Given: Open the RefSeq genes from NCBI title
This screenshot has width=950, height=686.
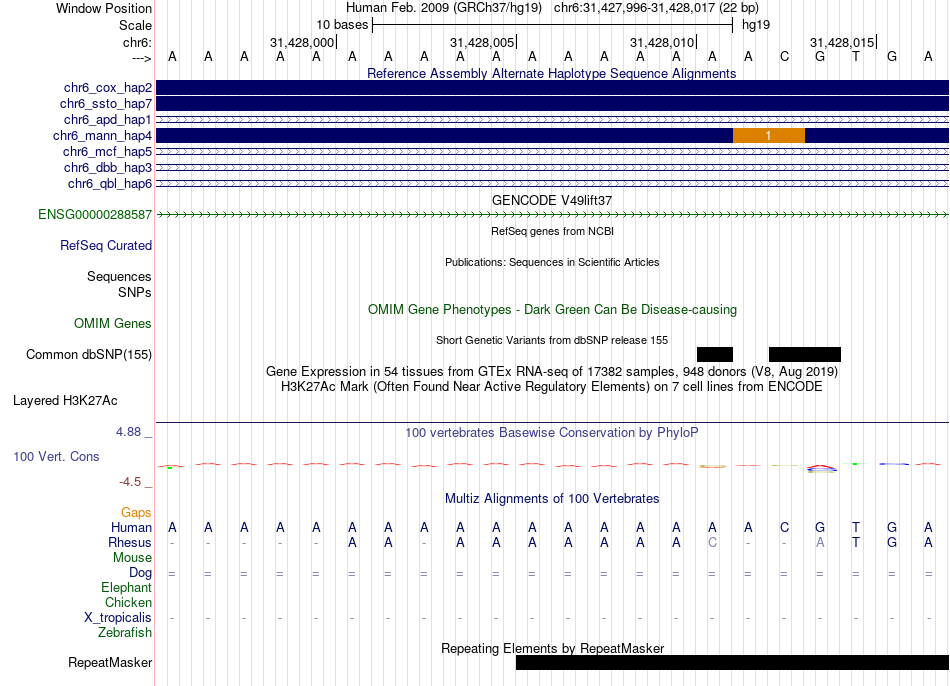Looking at the screenshot, I should tap(552, 231).
